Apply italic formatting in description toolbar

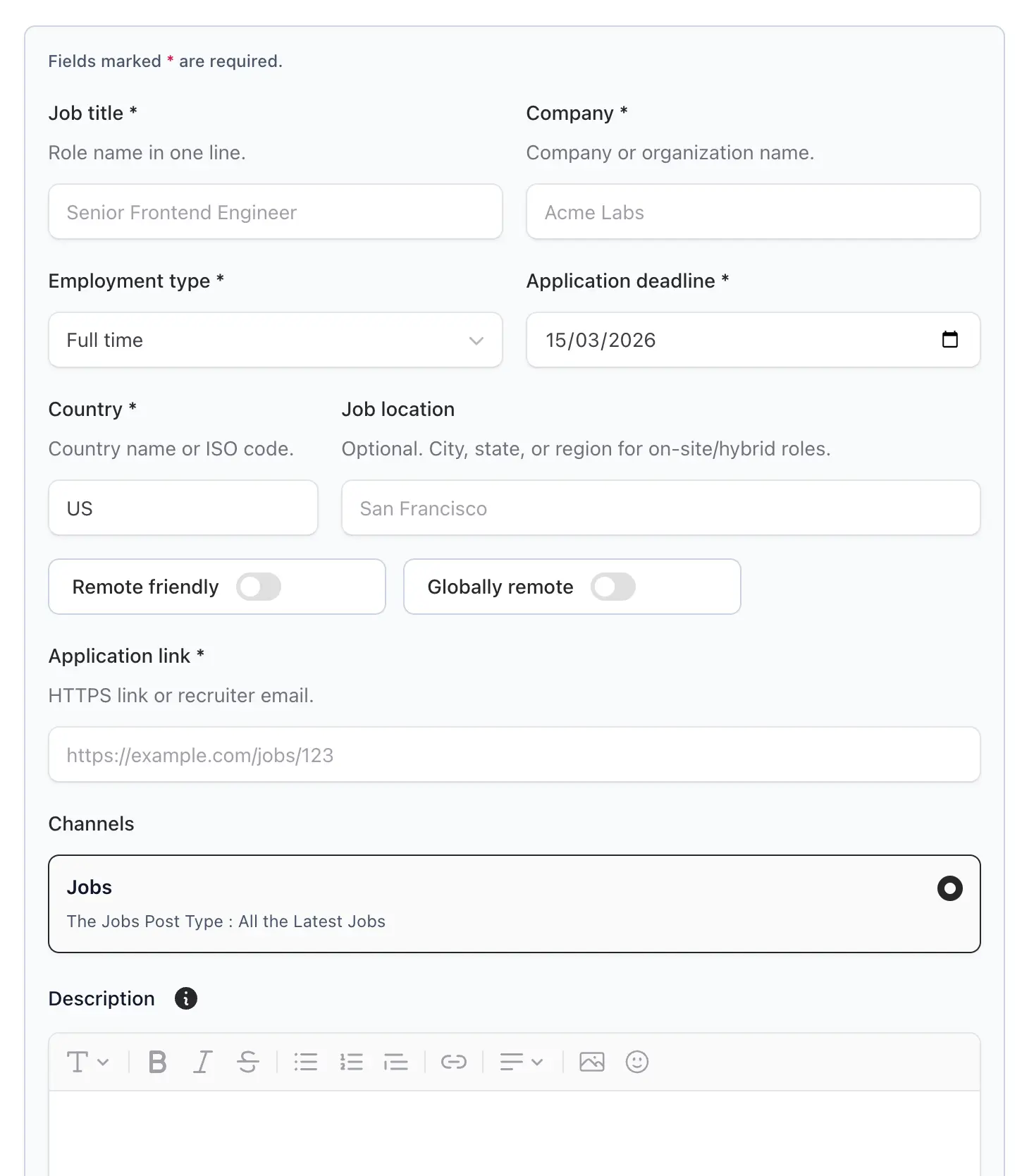(x=203, y=1062)
